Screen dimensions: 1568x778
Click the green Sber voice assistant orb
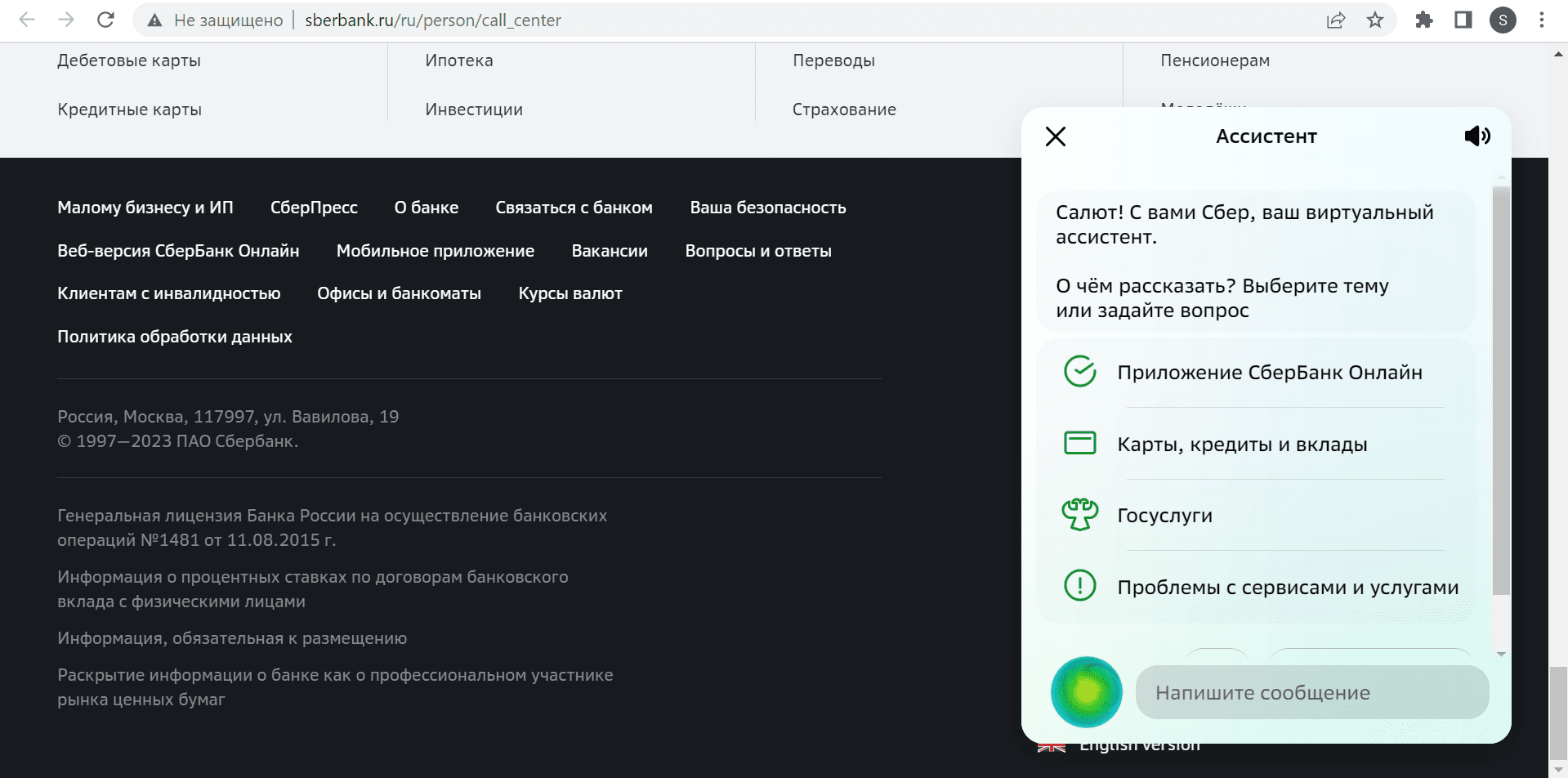(x=1086, y=692)
